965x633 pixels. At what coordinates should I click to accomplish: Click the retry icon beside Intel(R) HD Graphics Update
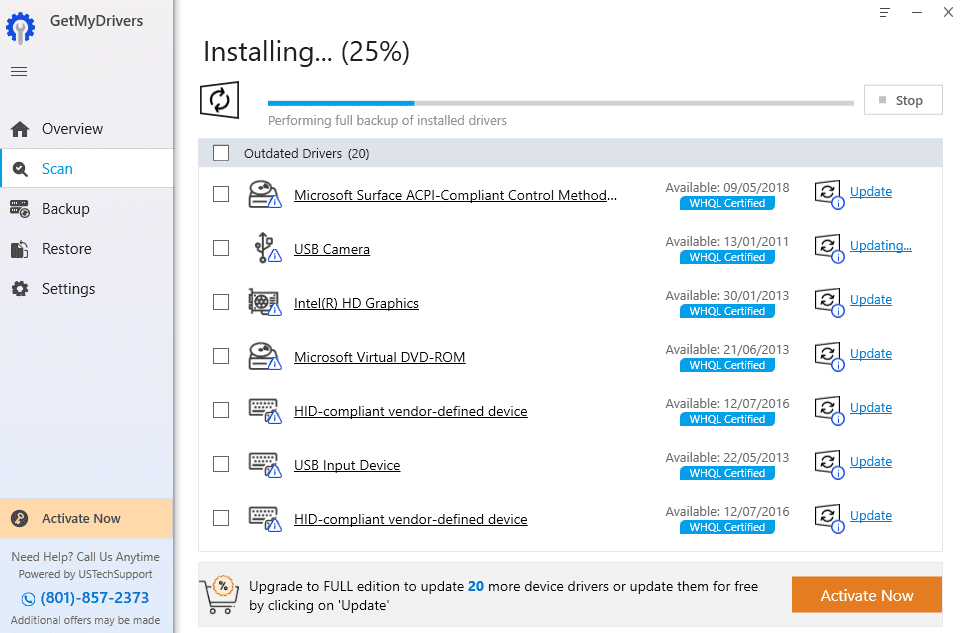click(x=828, y=299)
